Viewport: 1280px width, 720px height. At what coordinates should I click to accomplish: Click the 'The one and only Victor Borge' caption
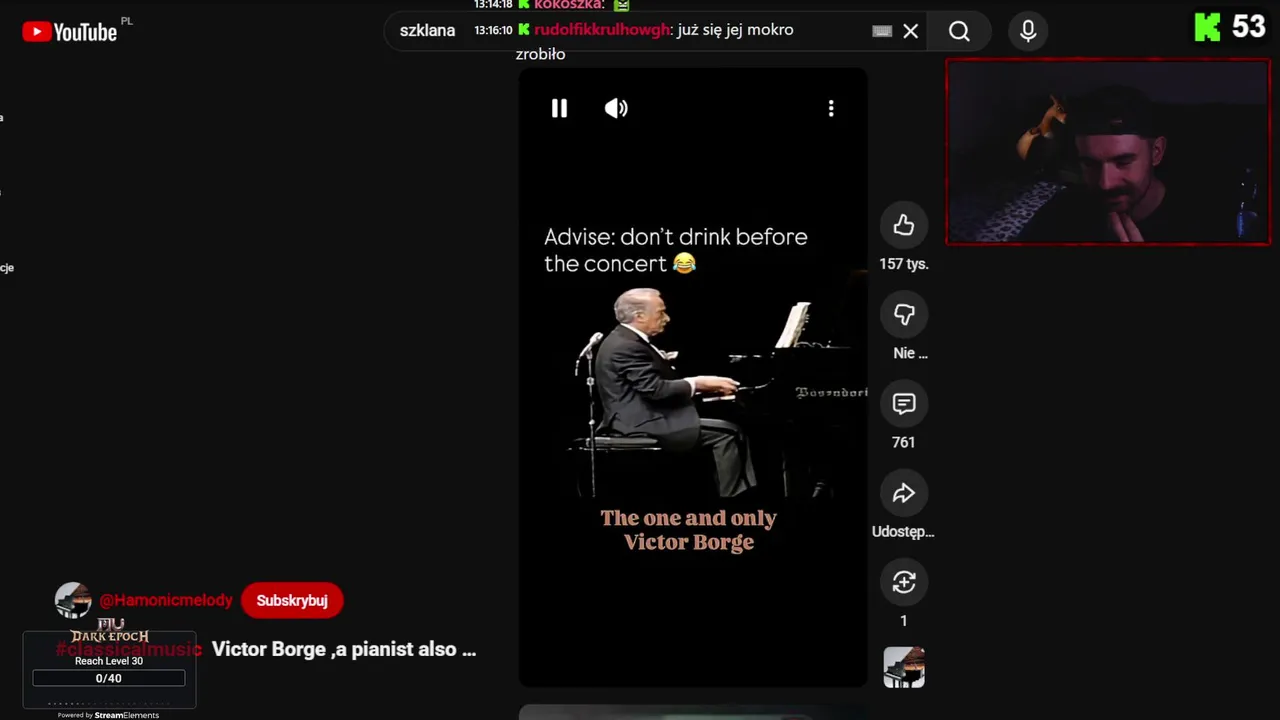pyautogui.click(x=689, y=530)
